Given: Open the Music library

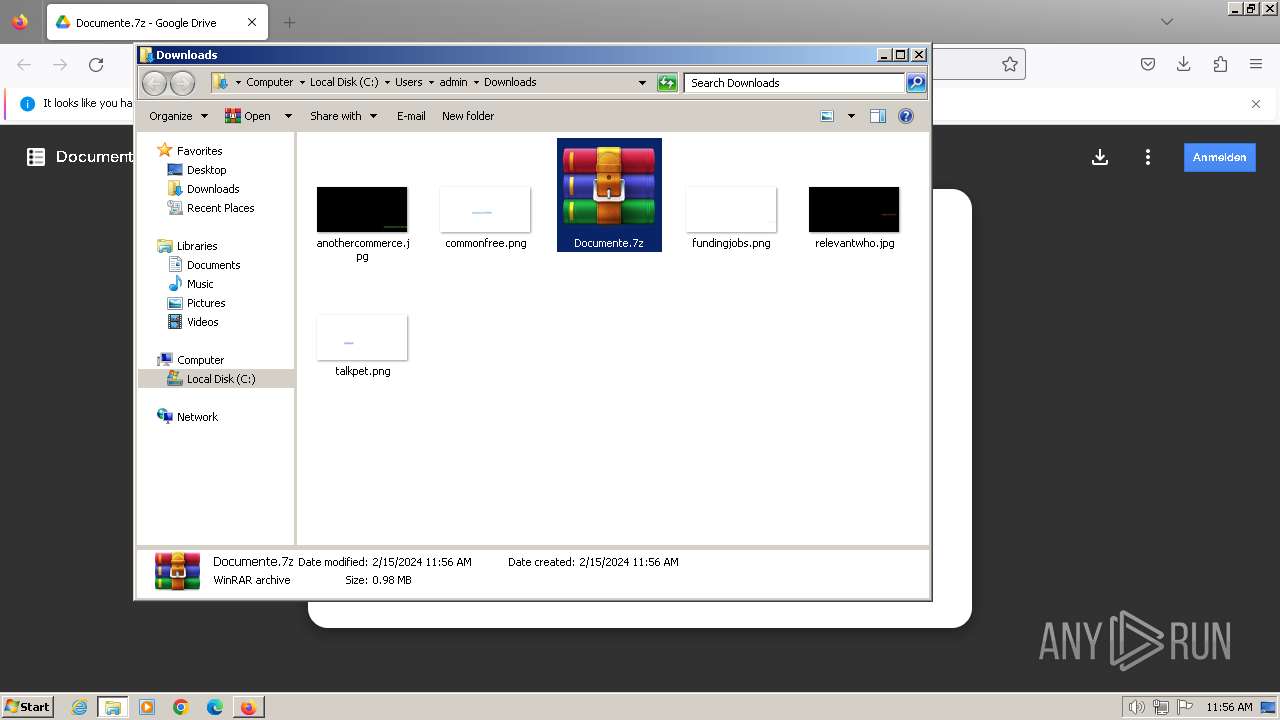Looking at the screenshot, I should click(200, 284).
